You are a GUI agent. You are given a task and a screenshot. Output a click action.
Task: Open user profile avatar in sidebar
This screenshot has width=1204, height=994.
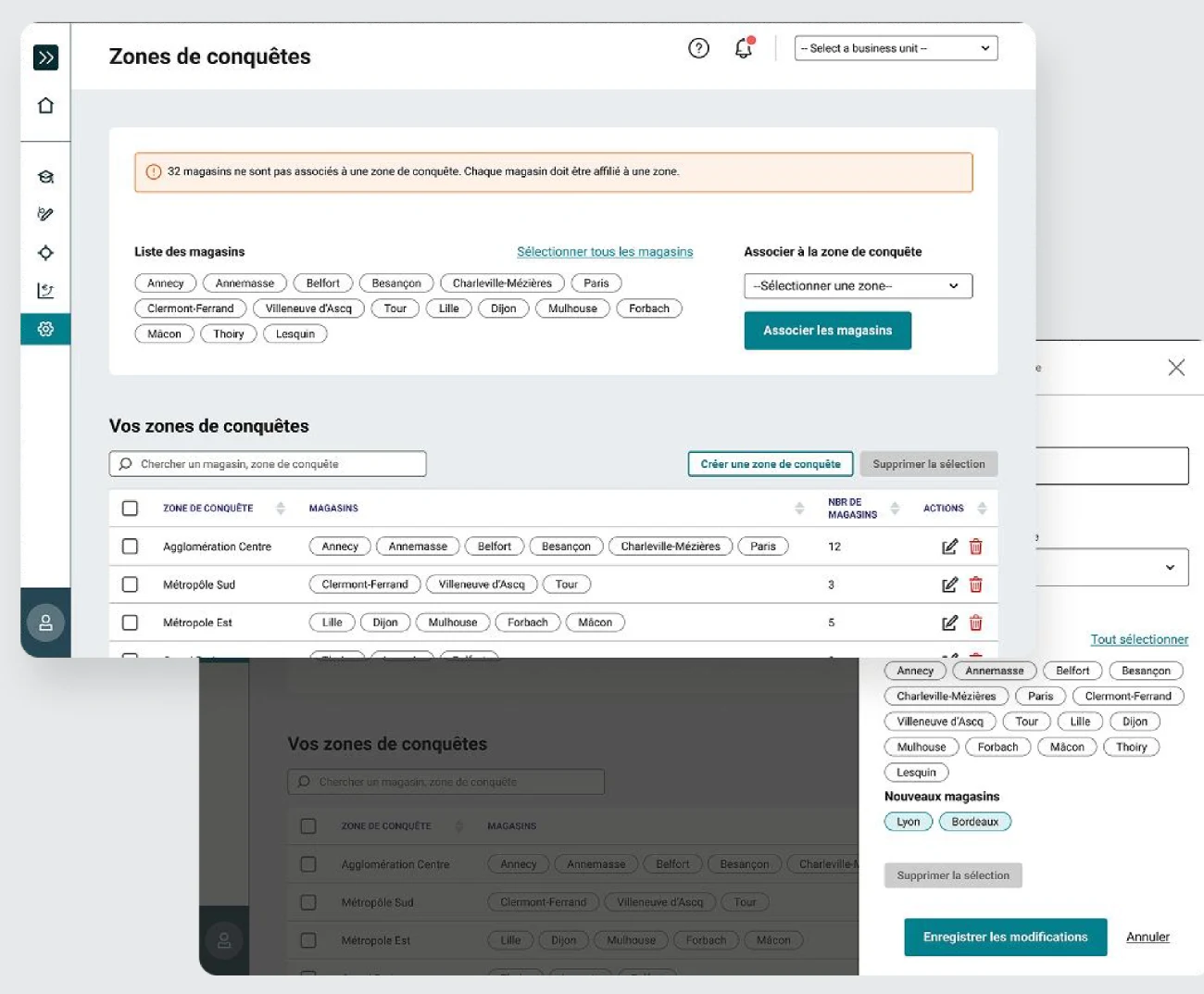[45, 623]
